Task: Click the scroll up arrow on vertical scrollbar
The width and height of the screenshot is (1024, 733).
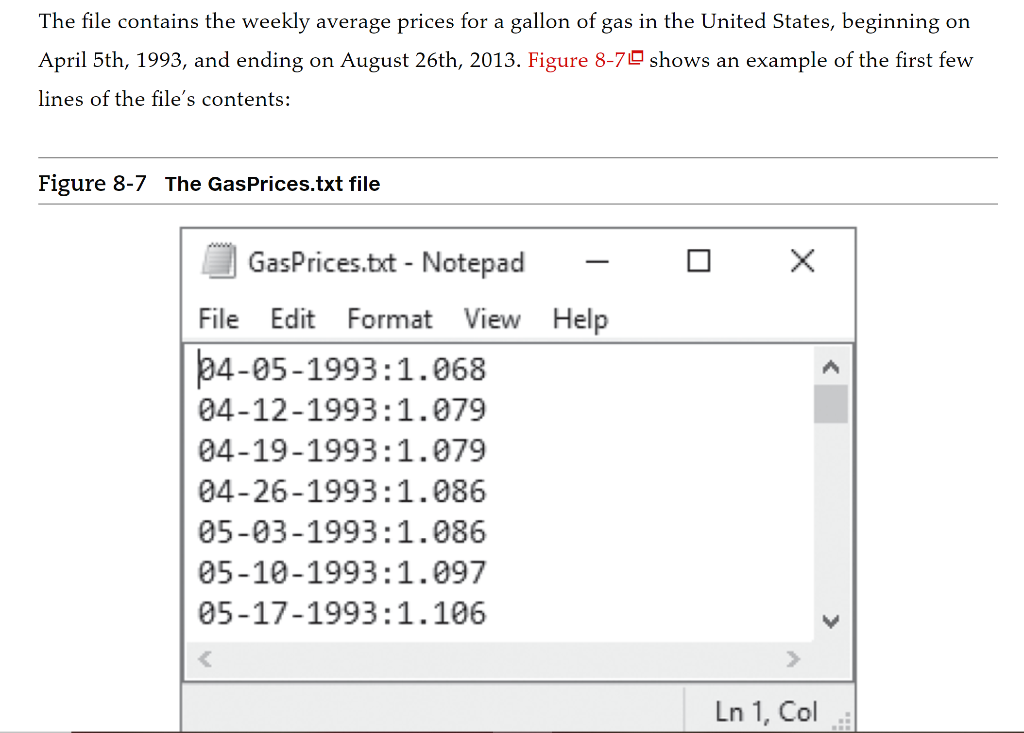Action: [830, 367]
